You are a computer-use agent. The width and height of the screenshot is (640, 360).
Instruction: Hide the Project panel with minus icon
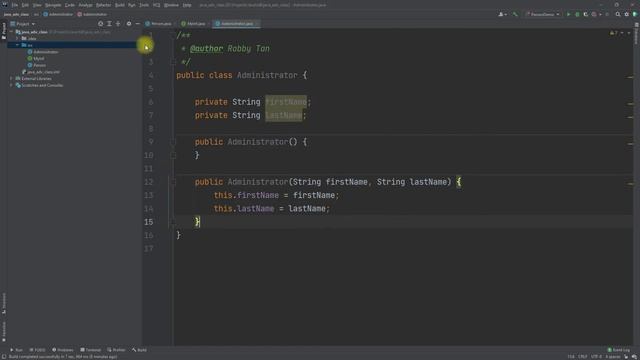[x=138, y=24]
